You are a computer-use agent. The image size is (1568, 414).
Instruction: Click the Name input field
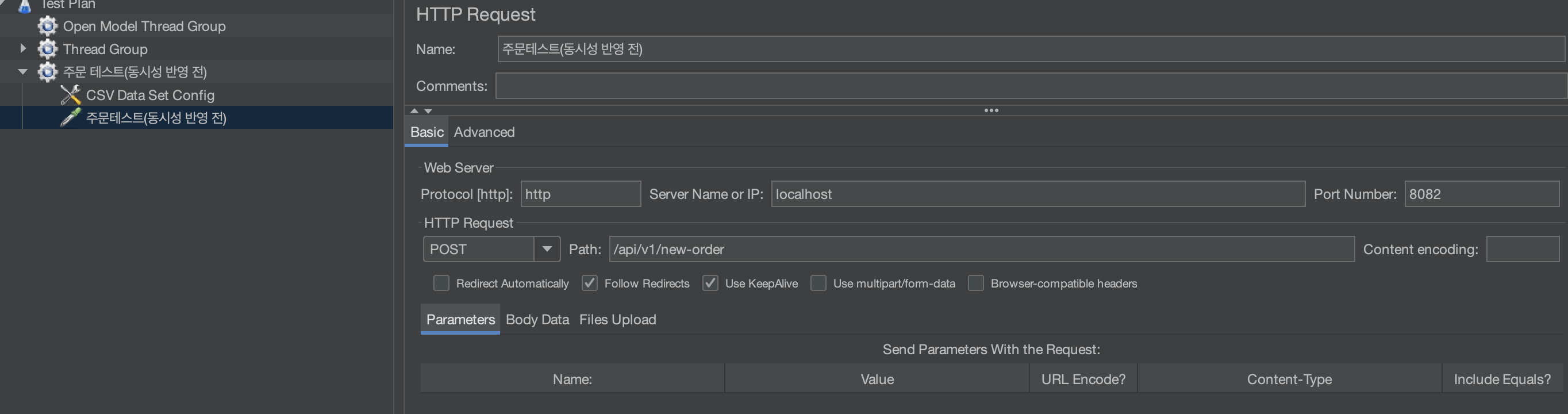pyautogui.click(x=1031, y=49)
